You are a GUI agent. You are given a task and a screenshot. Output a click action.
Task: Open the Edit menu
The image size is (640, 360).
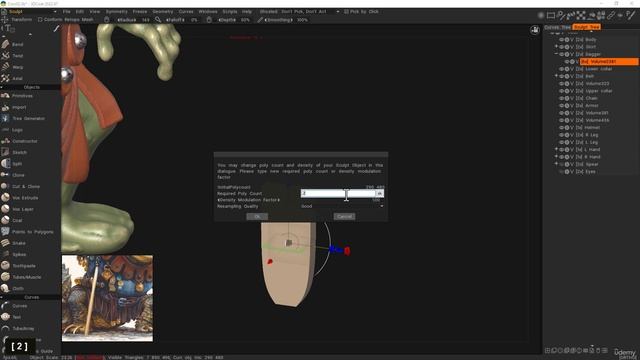[80, 11]
